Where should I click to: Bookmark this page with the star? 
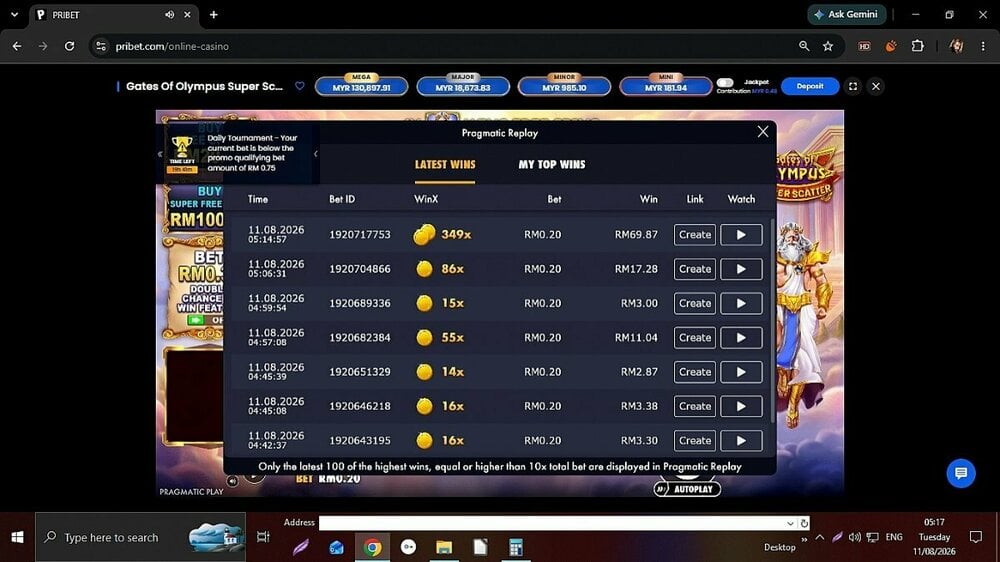[828, 46]
